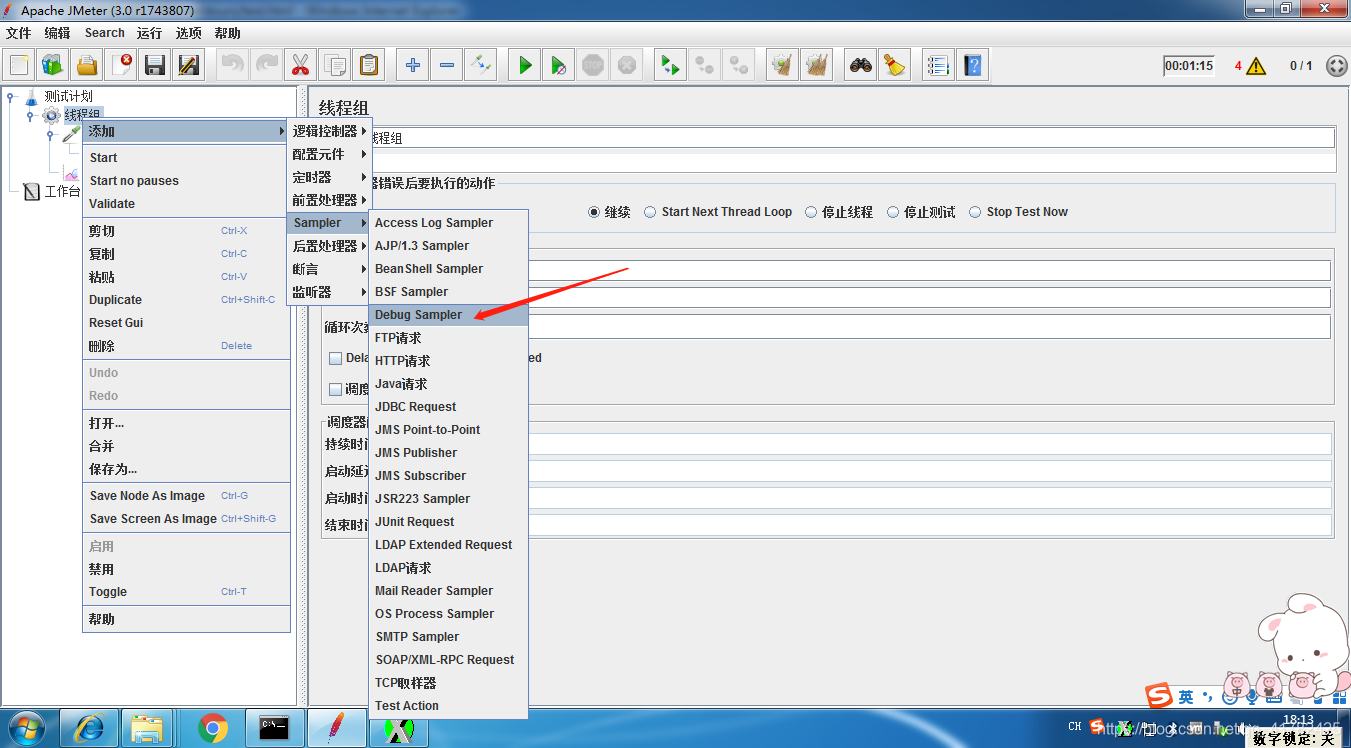Select 禁用 in context menu

[186, 569]
